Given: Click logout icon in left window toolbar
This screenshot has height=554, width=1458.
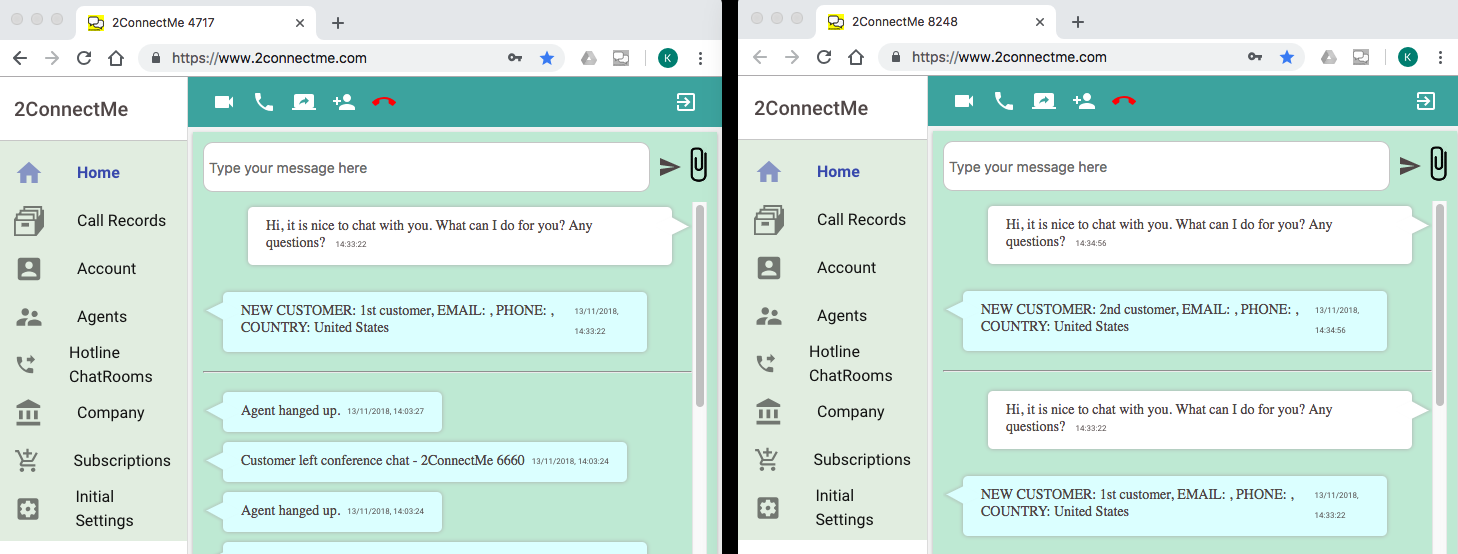Looking at the screenshot, I should 686,102.
